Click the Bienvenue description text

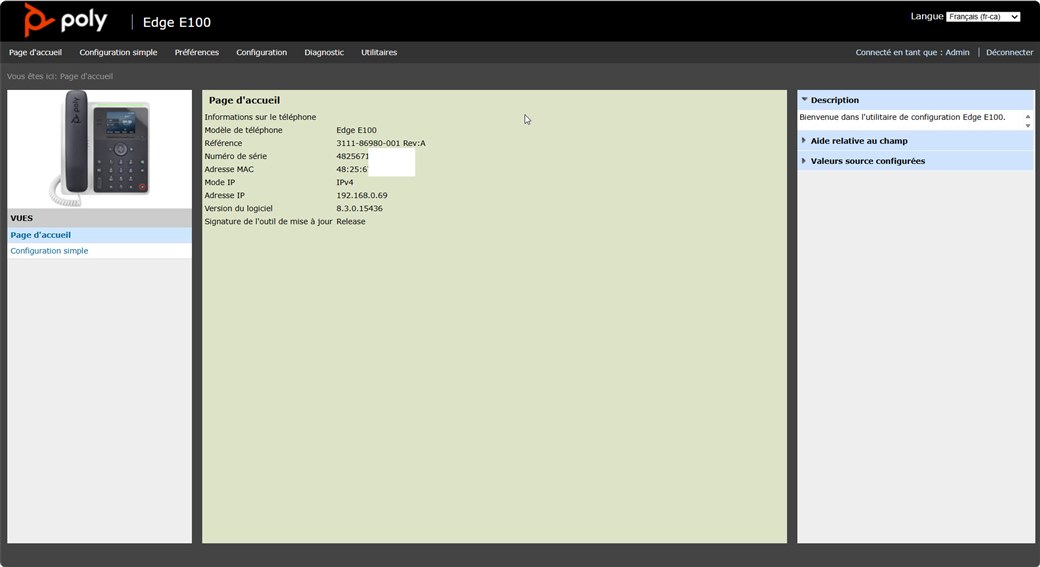tap(902, 117)
